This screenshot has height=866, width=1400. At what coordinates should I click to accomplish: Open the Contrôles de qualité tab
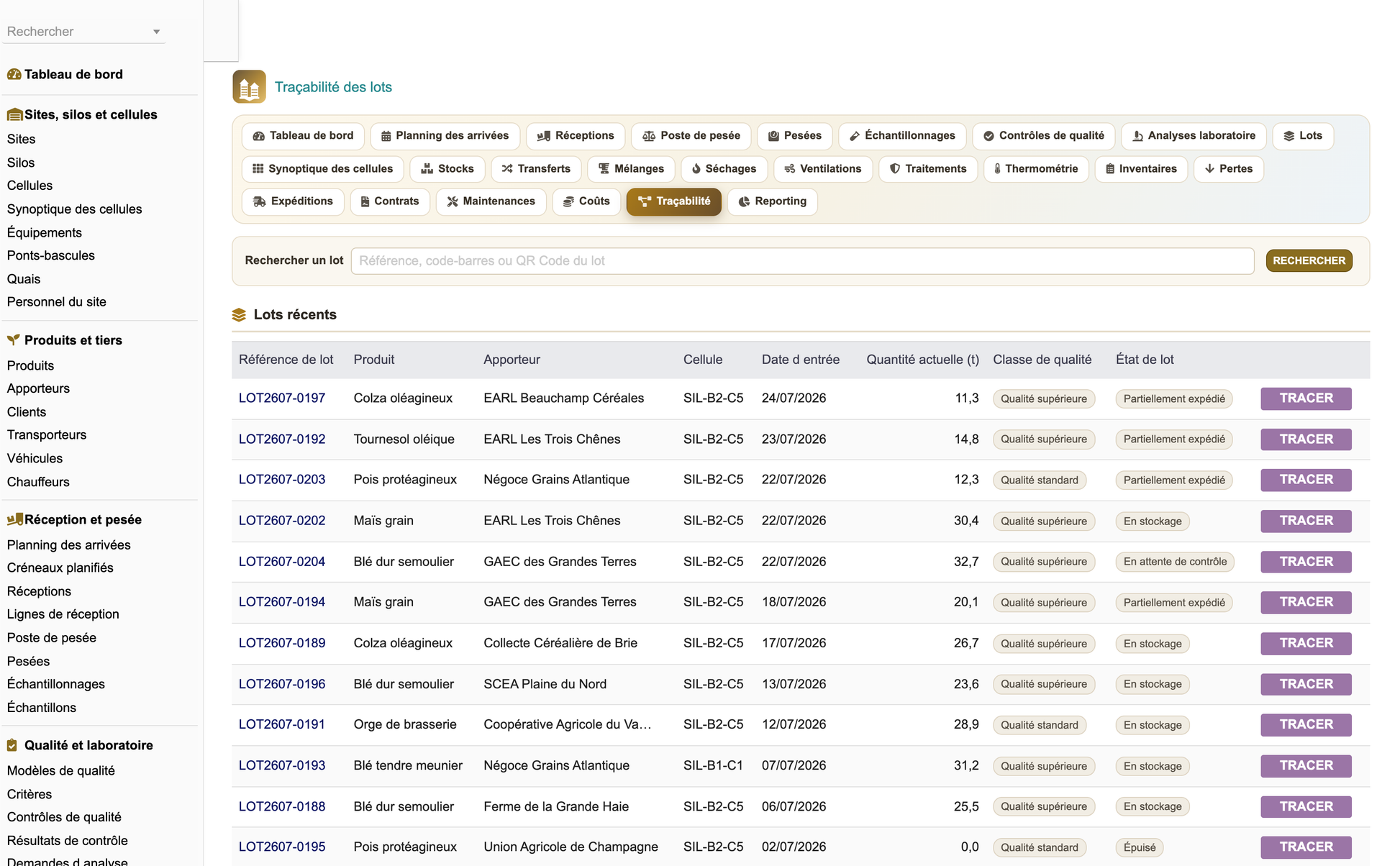[x=1043, y=136]
